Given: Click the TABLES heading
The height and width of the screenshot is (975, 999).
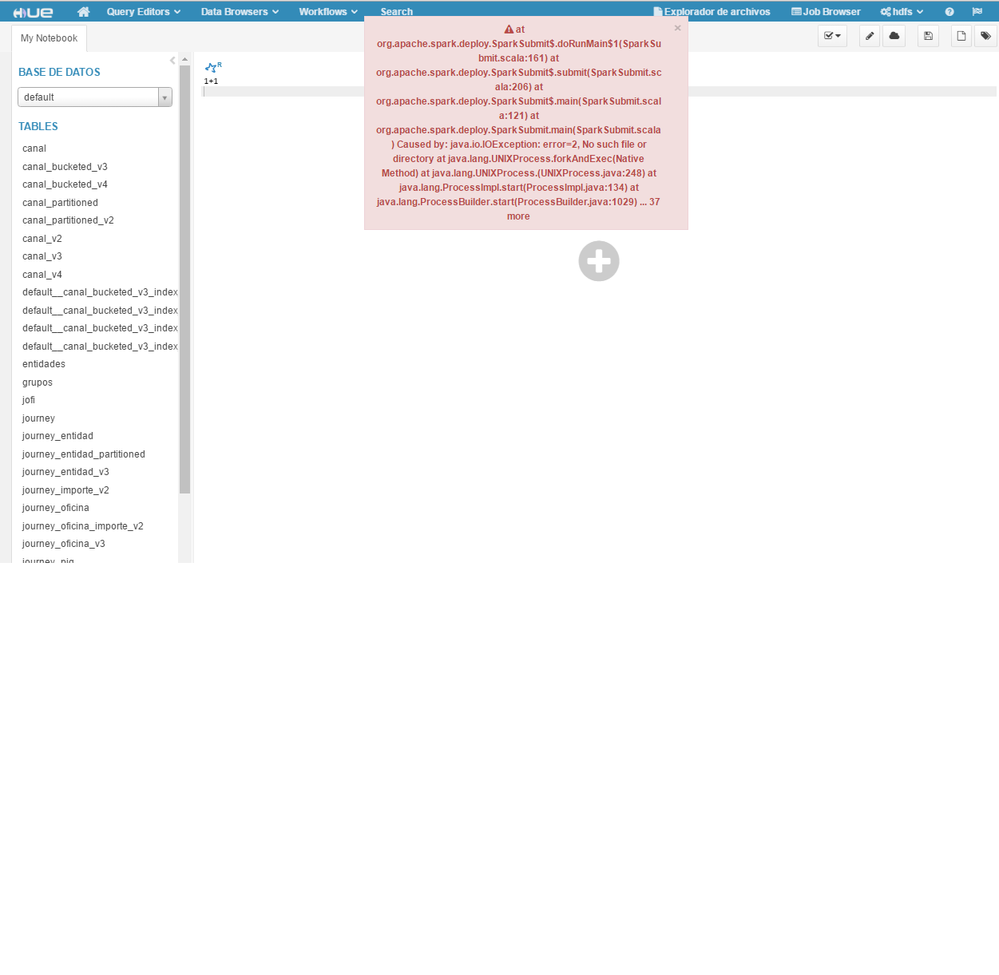Looking at the screenshot, I should click(38, 126).
